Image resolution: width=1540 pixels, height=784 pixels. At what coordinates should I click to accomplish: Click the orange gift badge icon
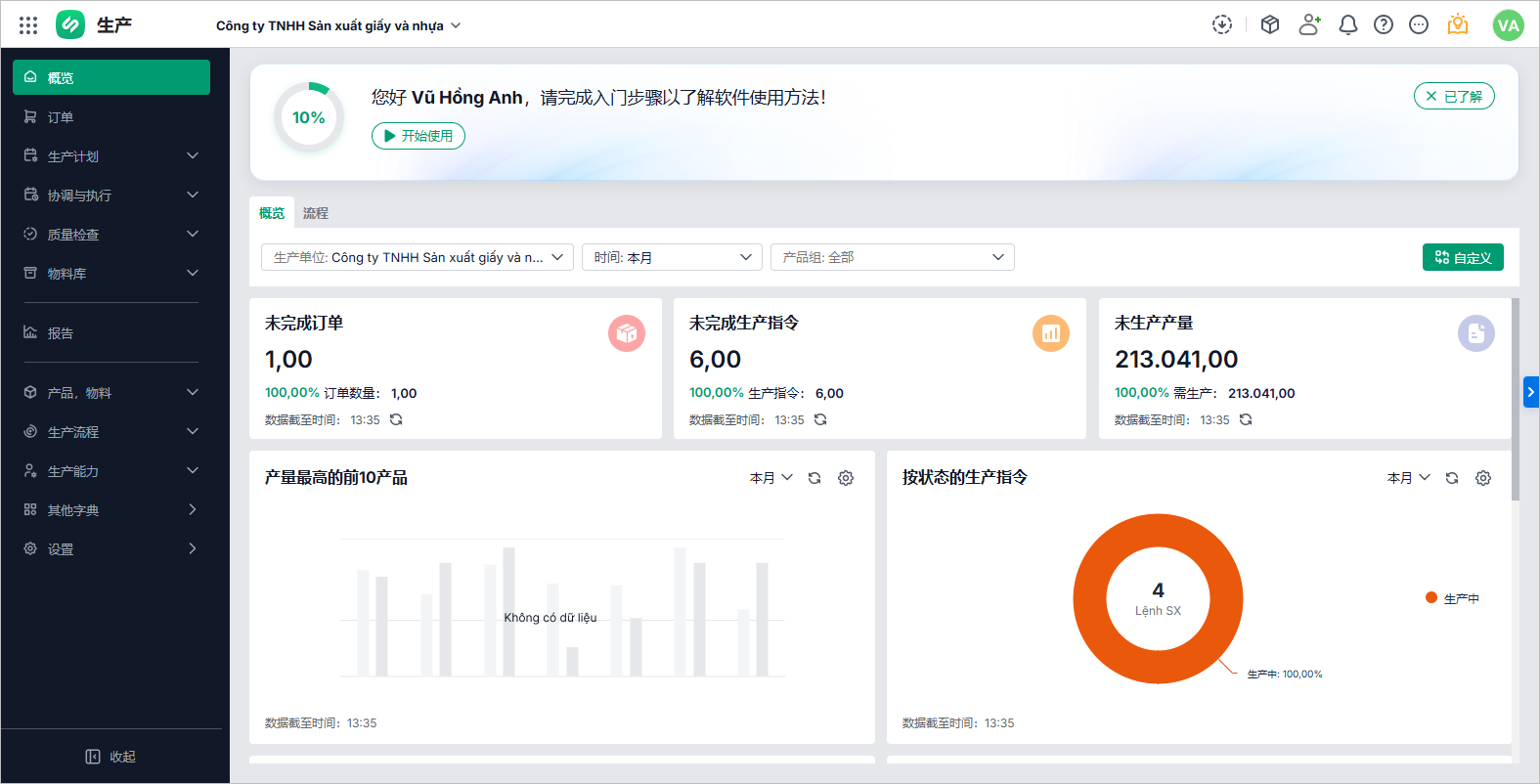click(1458, 24)
